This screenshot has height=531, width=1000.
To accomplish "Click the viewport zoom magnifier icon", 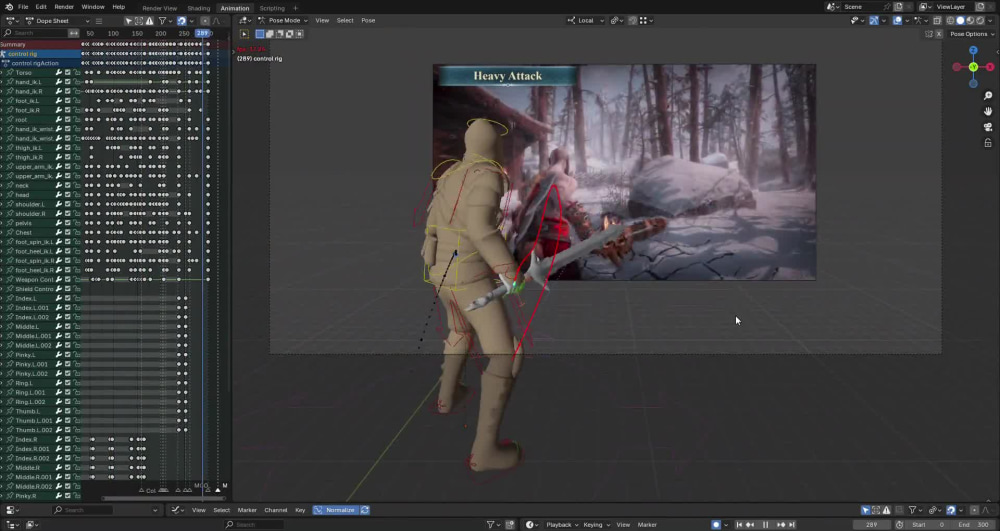I will pyautogui.click(x=988, y=96).
